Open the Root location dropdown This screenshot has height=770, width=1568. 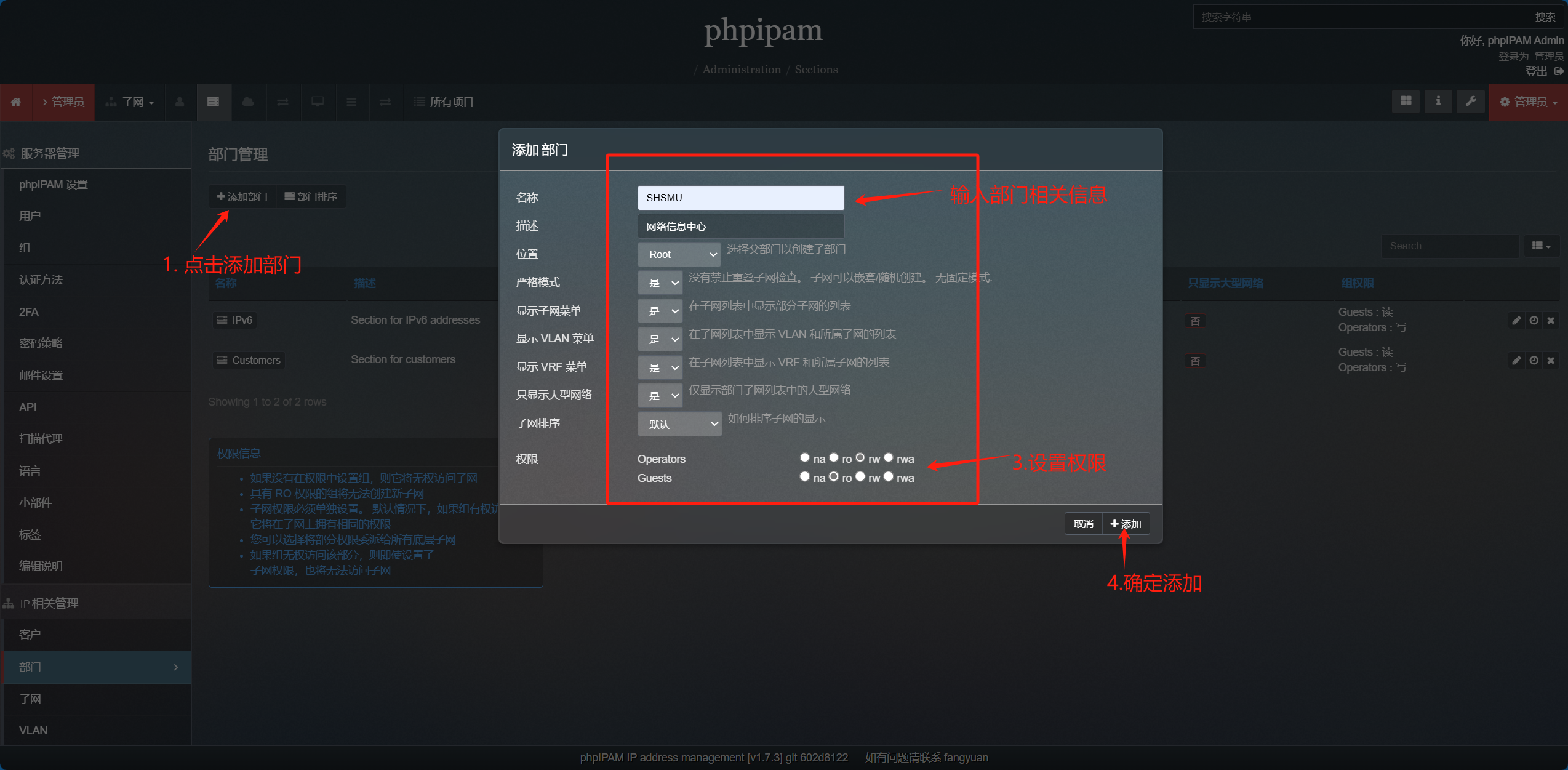tap(679, 254)
